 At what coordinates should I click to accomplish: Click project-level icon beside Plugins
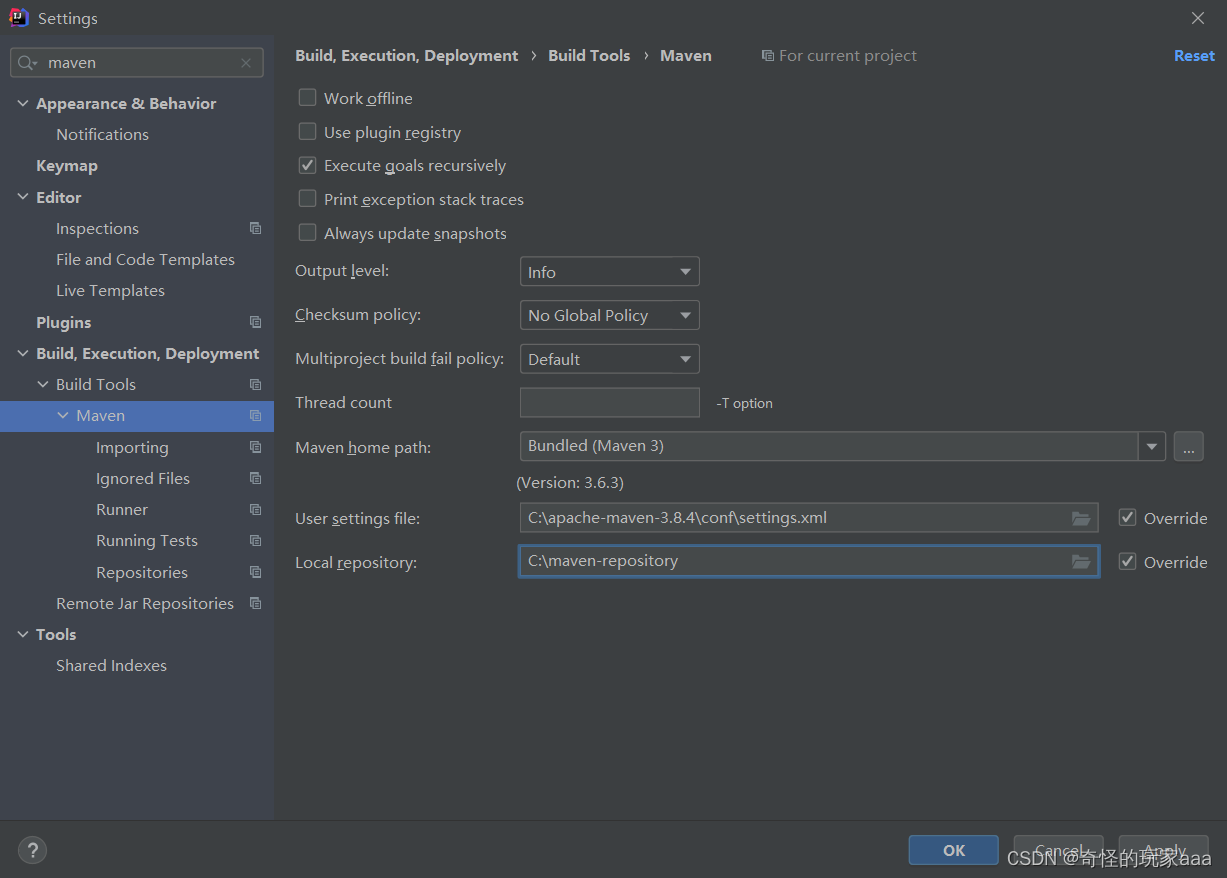tap(256, 322)
